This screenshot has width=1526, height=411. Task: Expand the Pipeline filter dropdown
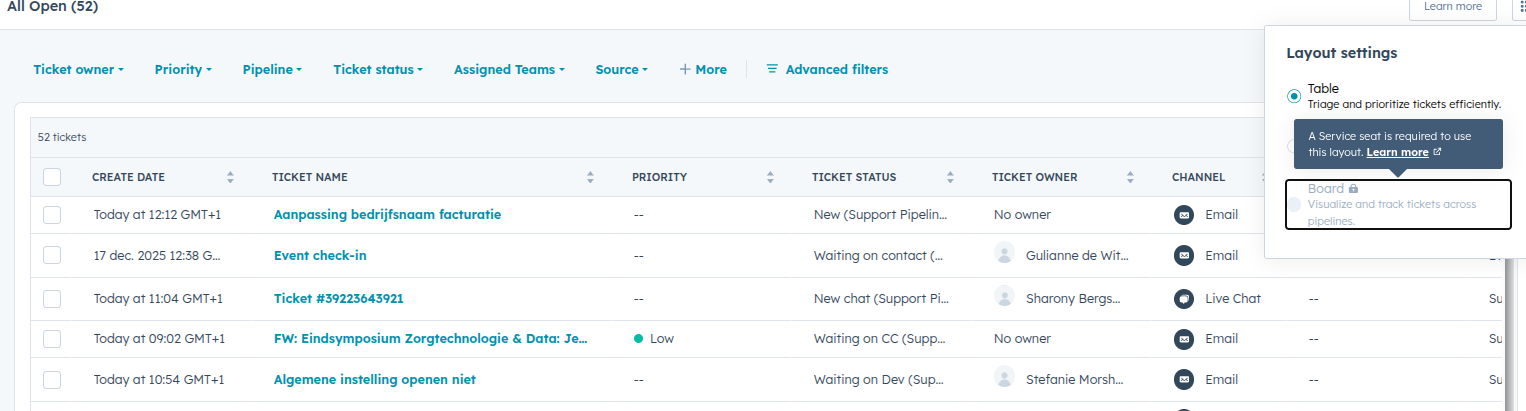[272, 70]
